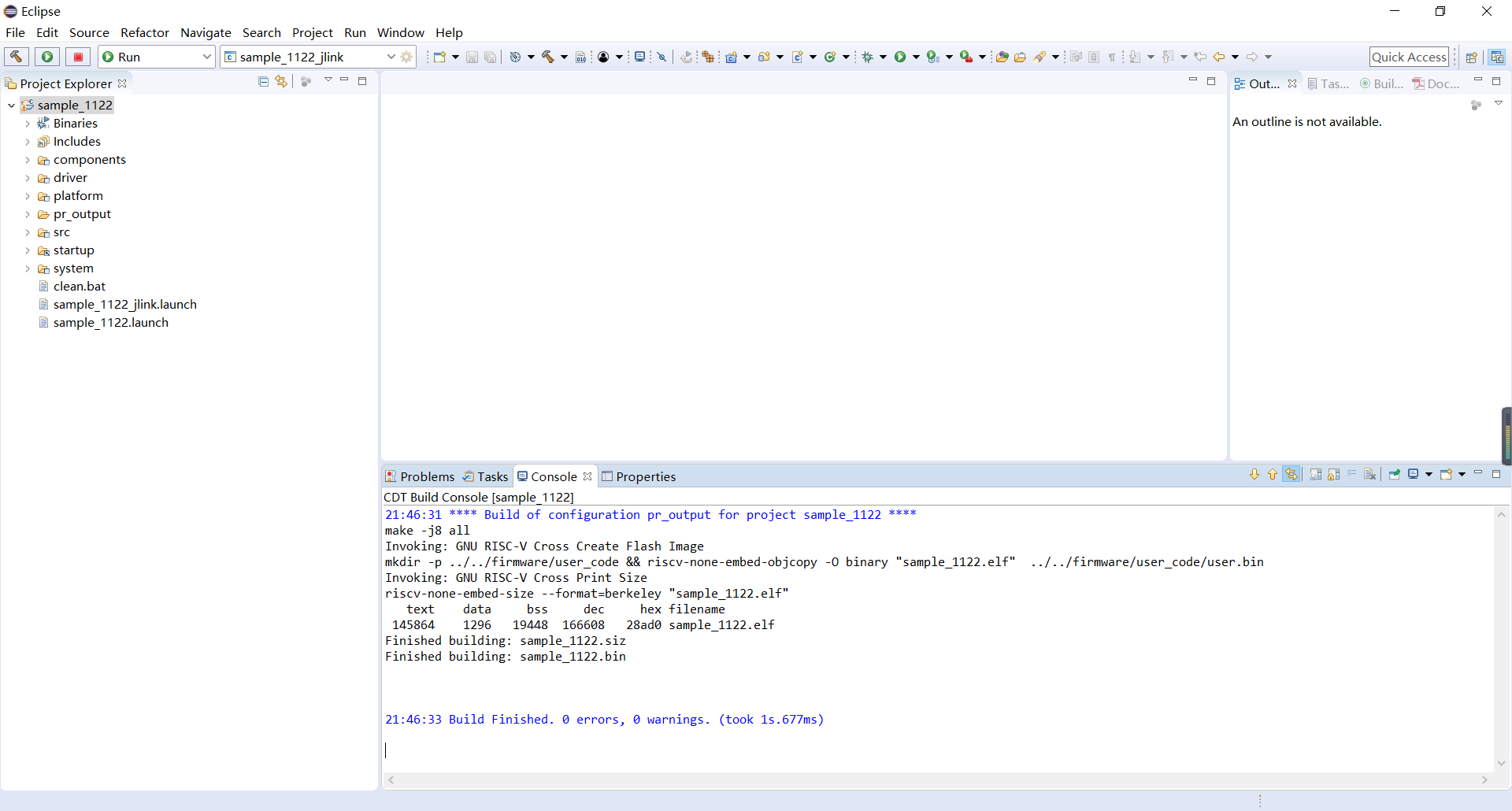Open the Navigate menu
The width and height of the screenshot is (1512, 811).
click(206, 32)
